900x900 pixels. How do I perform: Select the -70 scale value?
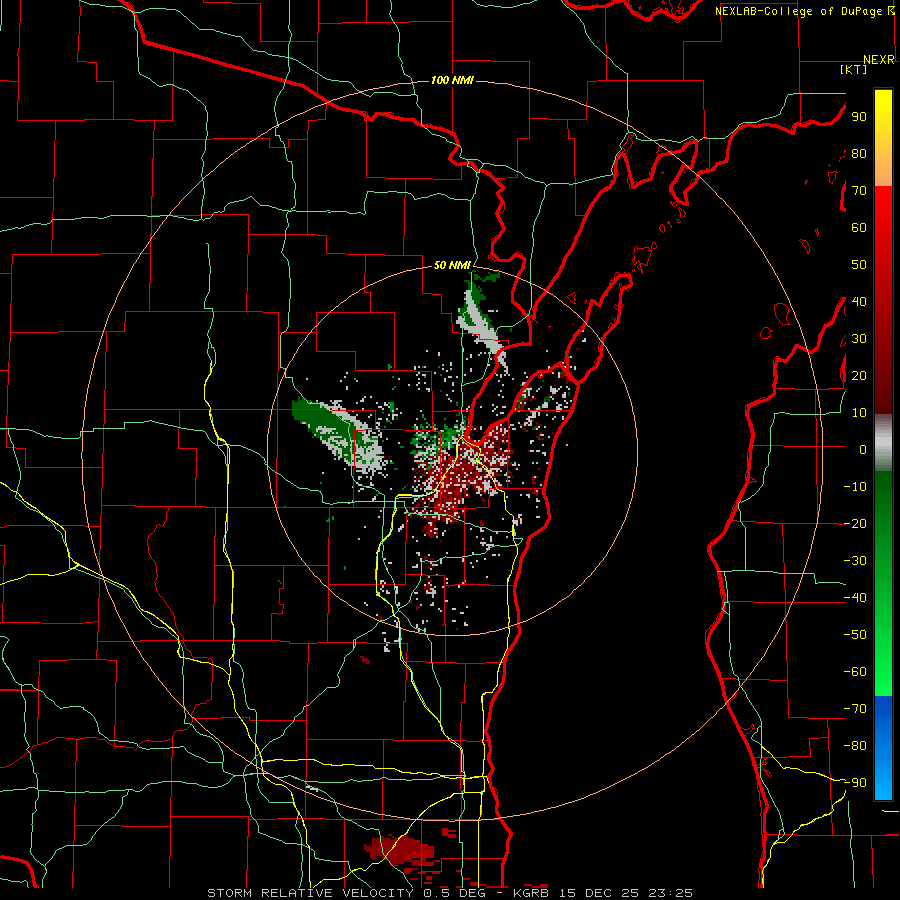855,709
